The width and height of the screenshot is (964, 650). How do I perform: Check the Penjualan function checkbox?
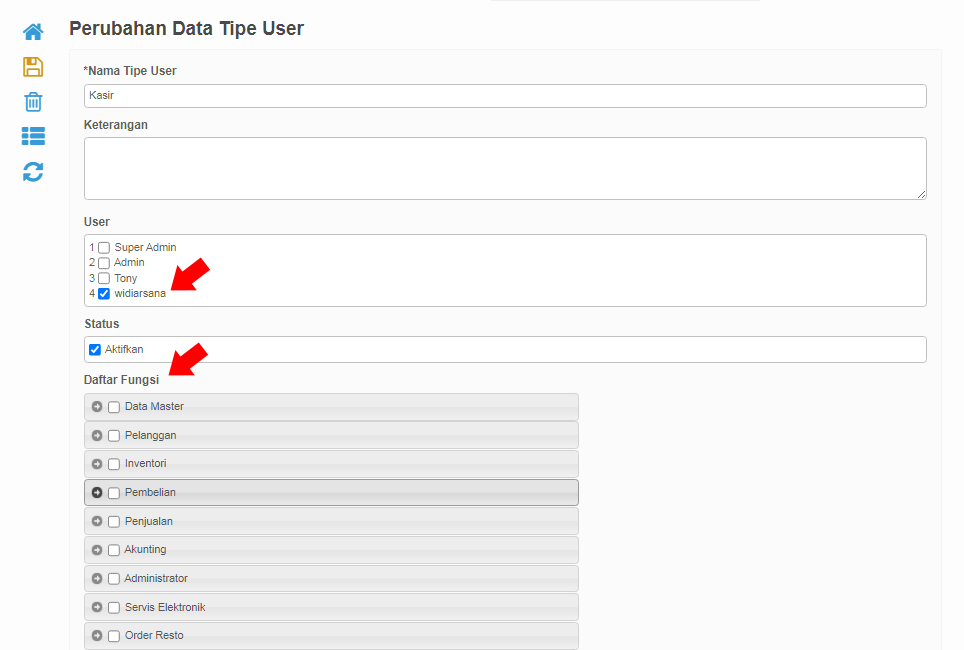click(114, 522)
